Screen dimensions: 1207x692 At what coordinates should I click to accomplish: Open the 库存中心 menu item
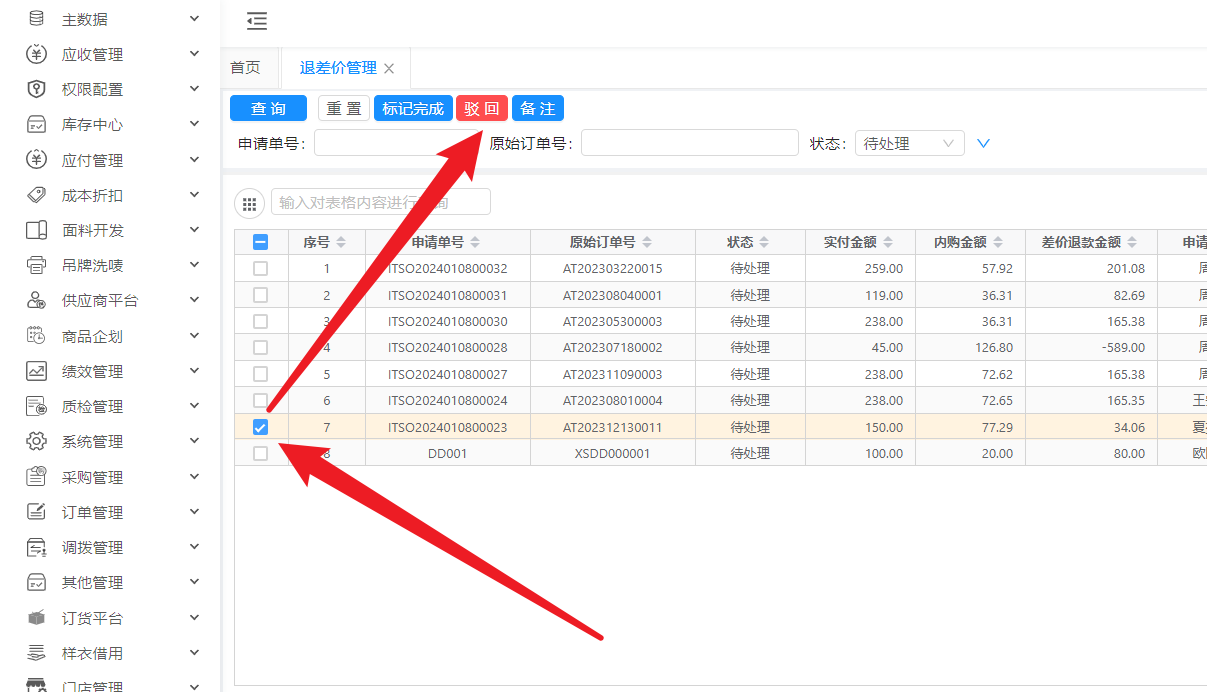93,125
